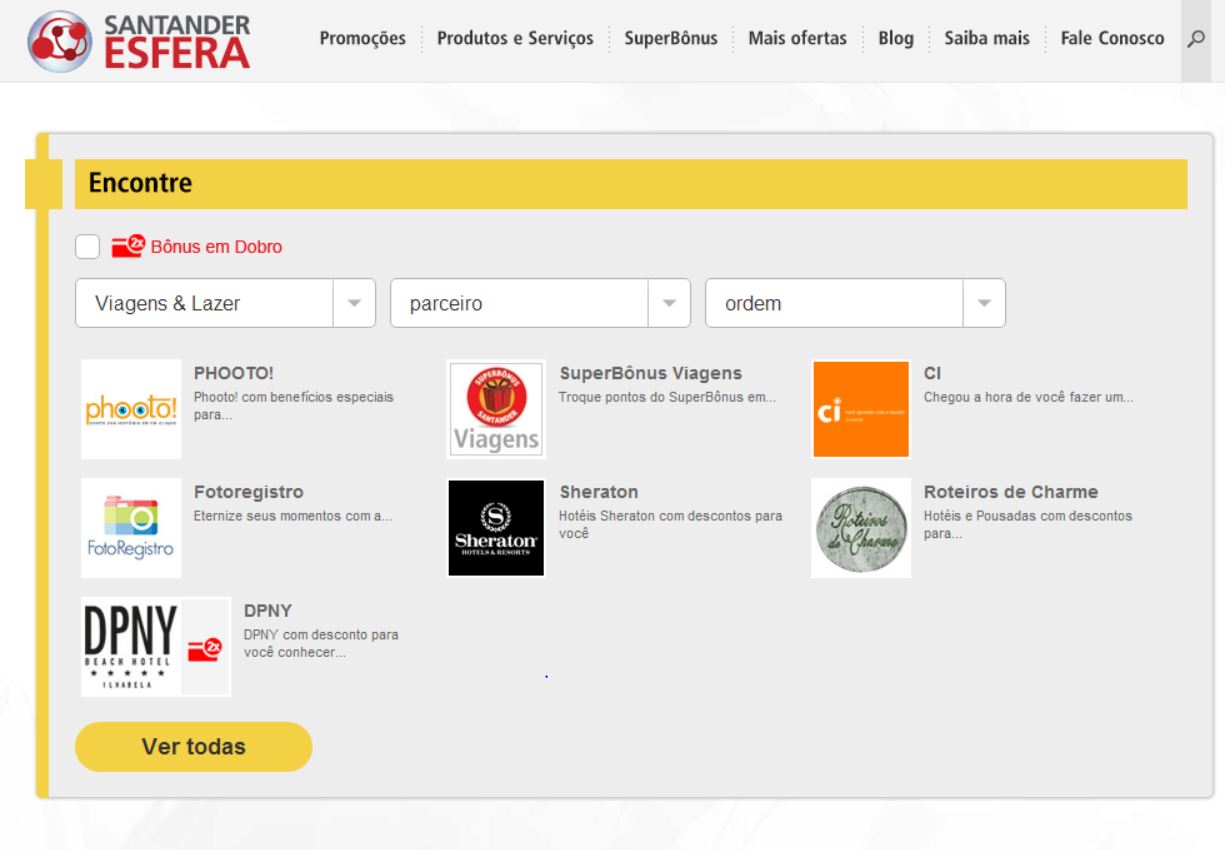Click the 2x bonus badge on DPNY

click(205, 650)
